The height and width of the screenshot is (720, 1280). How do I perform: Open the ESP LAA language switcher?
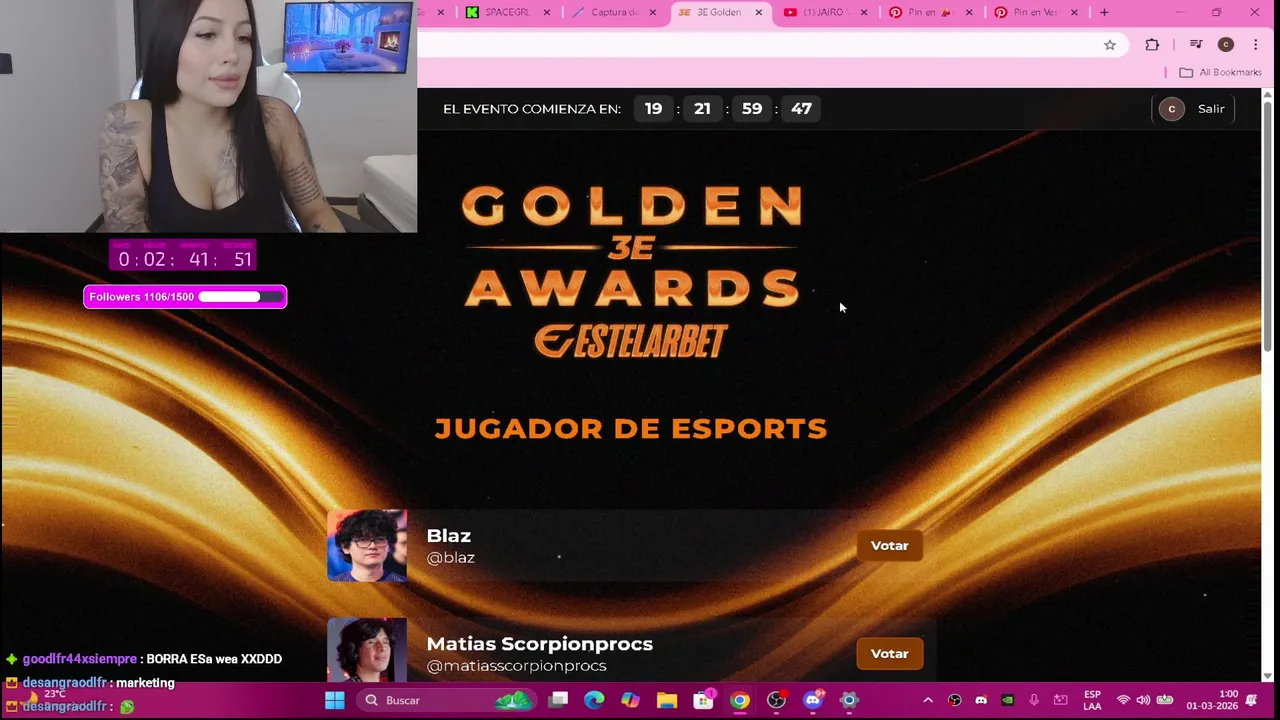1092,700
